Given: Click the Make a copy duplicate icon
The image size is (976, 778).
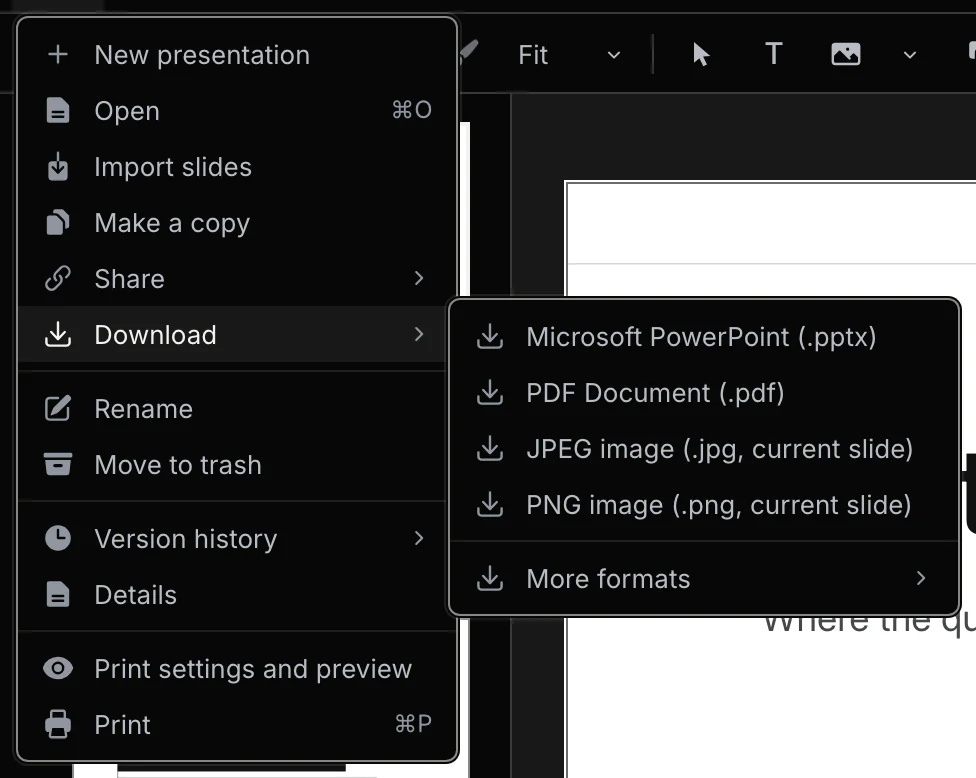Looking at the screenshot, I should click(58, 223).
